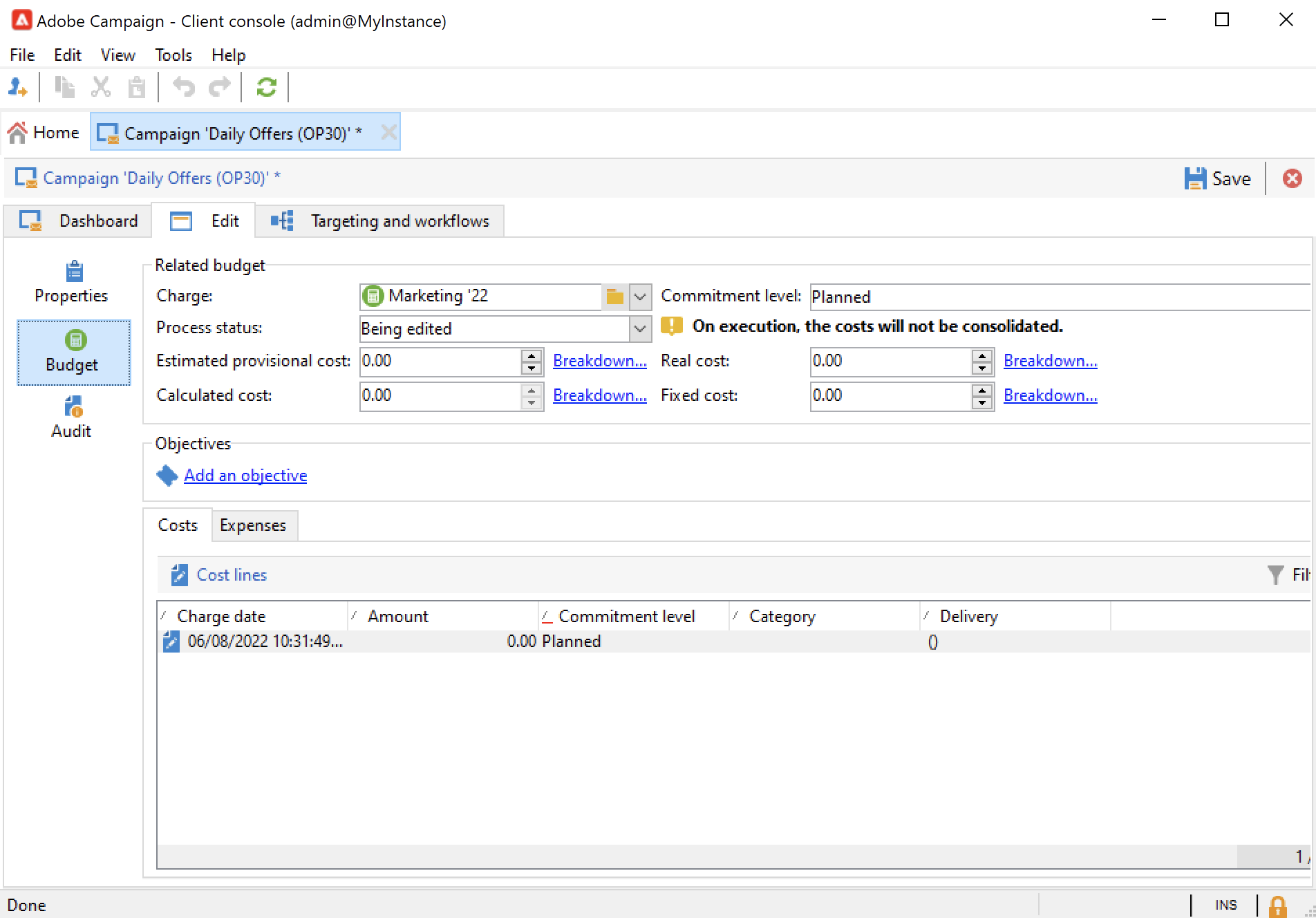Click the Fixed cost spinner arrows
Screen dimensions: 1316x918
point(982,395)
